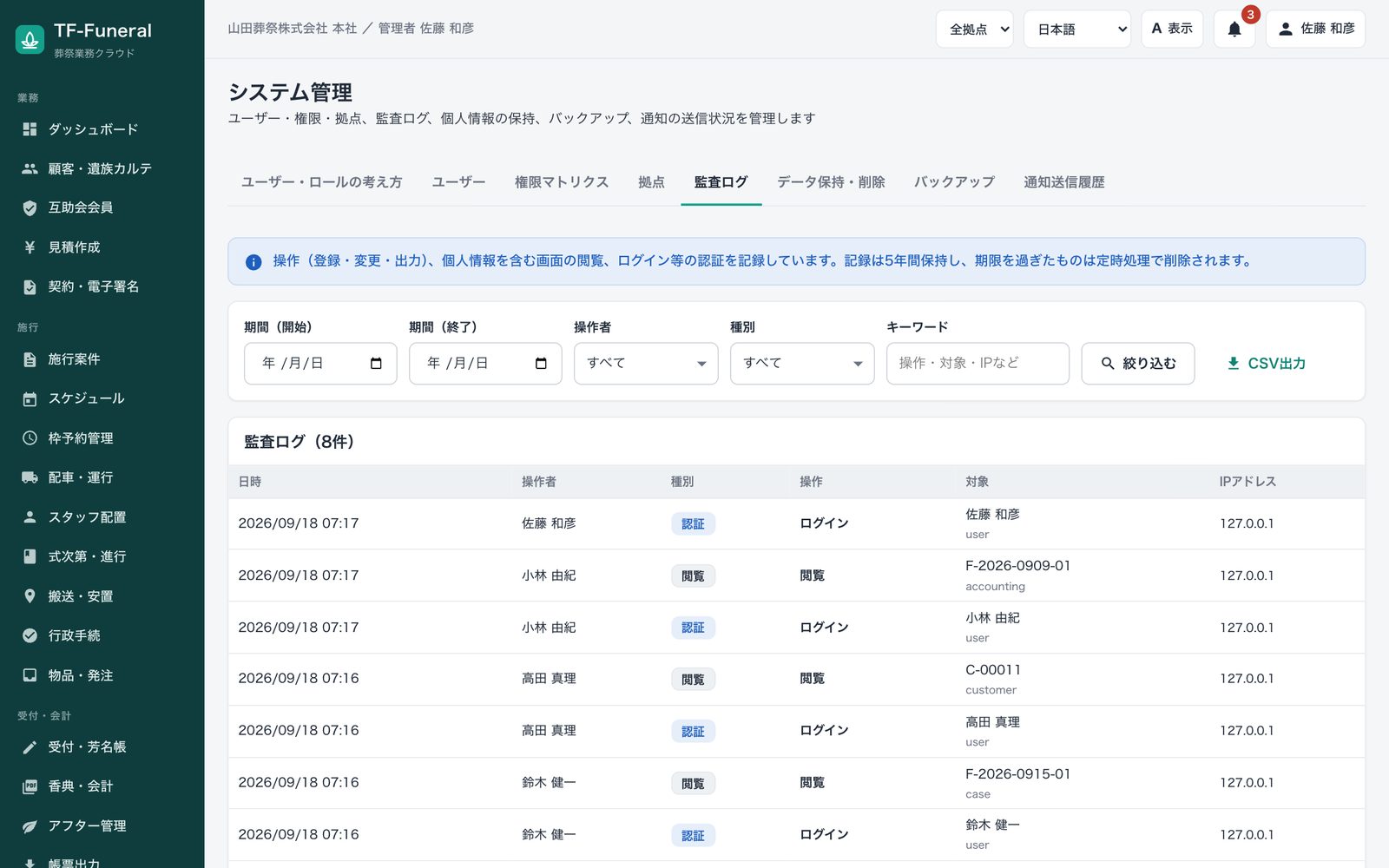The image size is (1389, 868).
Task: Click 山田葬祭株式会社 本社 breadcrumb text
Action: [293, 29]
